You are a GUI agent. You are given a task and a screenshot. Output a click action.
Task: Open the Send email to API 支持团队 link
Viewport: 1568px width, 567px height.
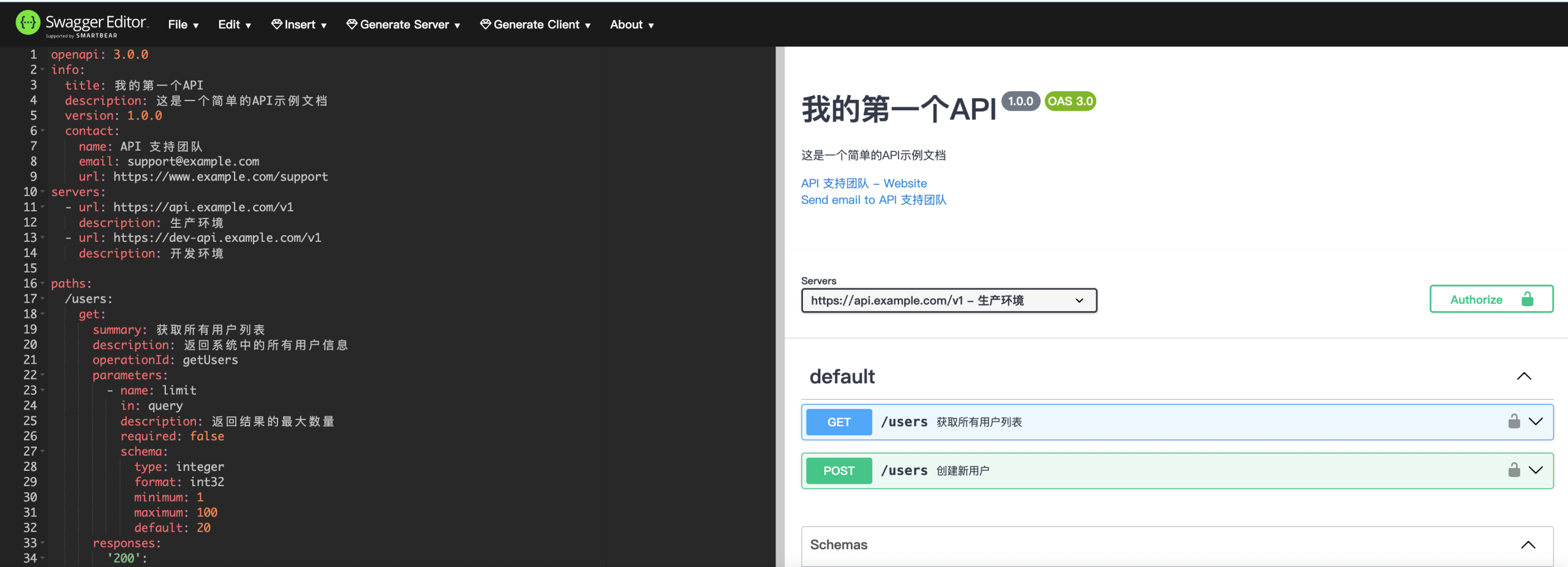pos(873,200)
